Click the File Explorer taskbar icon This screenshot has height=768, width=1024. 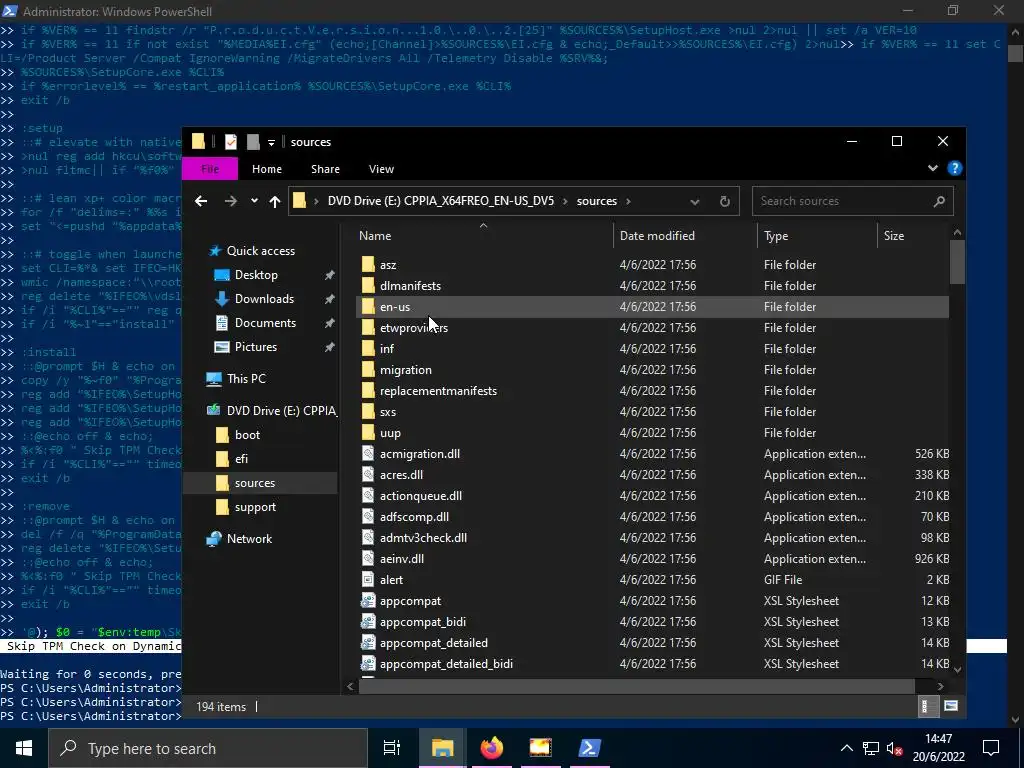(x=442, y=748)
